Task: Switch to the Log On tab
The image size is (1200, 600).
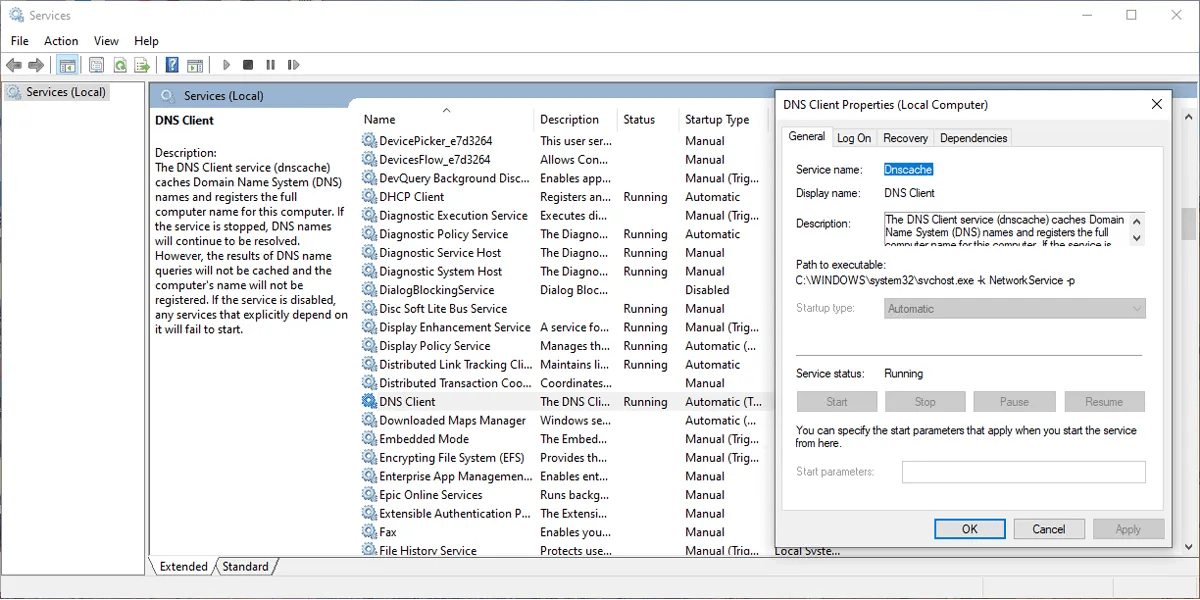Action: pyautogui.click(x=854, y=137)
